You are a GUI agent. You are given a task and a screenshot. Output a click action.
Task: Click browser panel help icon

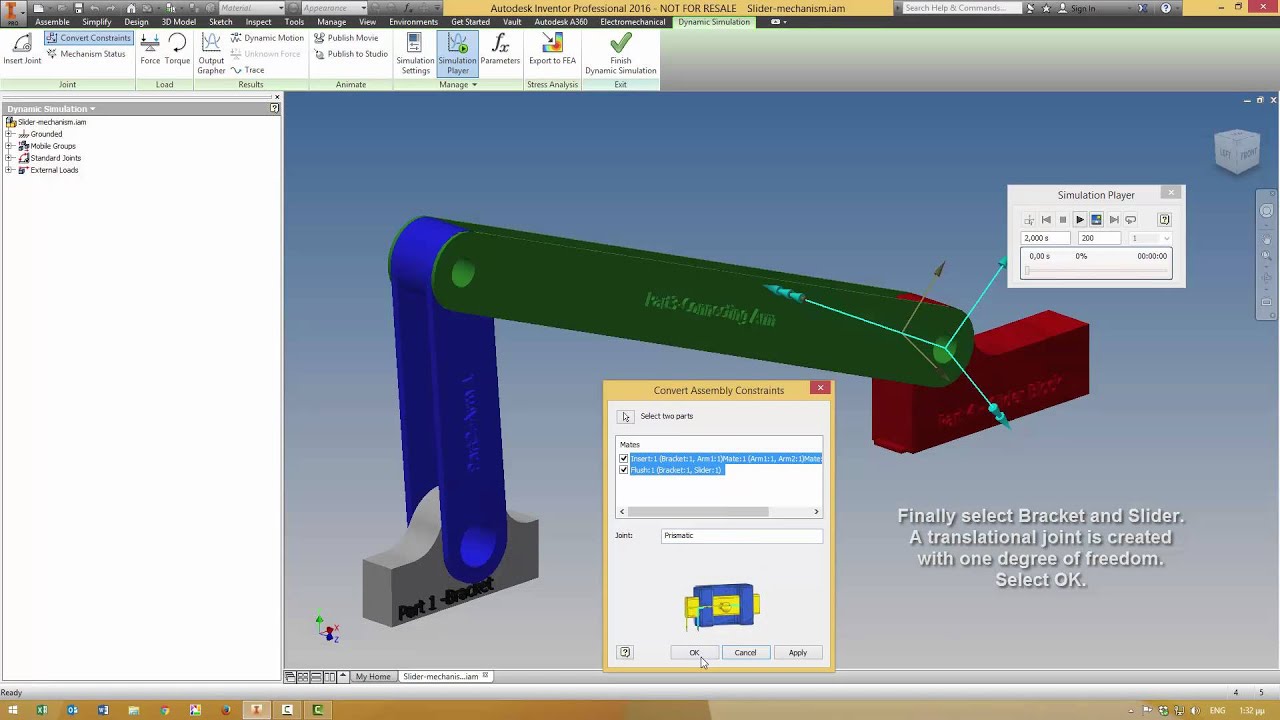click(x=274, y=108)
